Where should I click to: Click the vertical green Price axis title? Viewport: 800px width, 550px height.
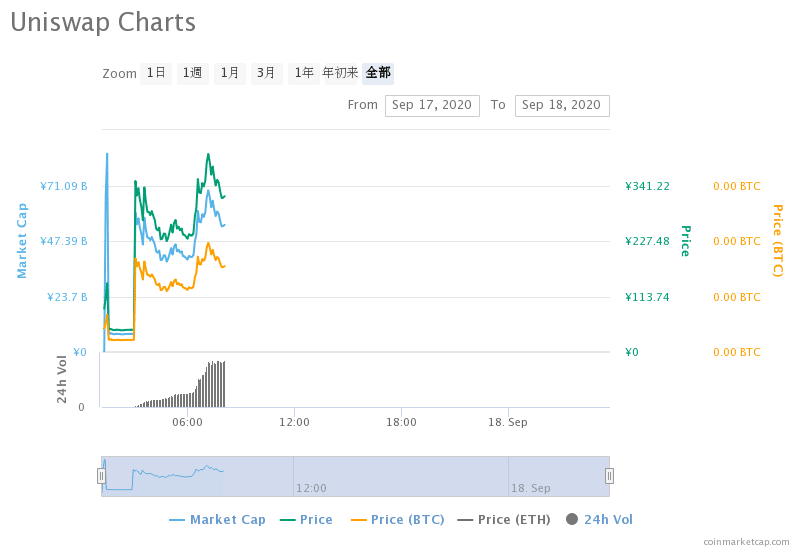coord(686,241)
